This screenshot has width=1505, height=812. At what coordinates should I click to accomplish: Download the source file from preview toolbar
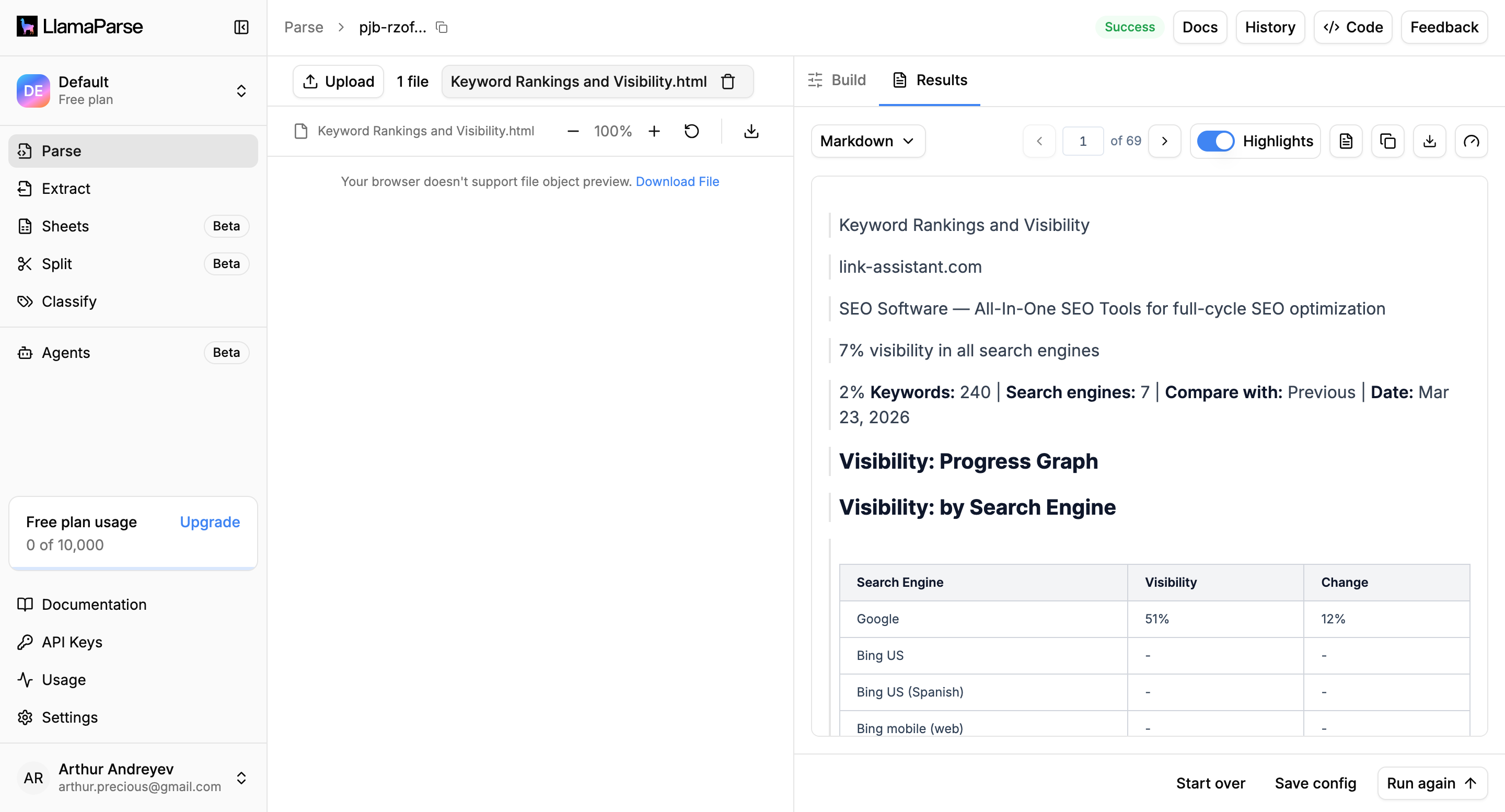(751, 131)
